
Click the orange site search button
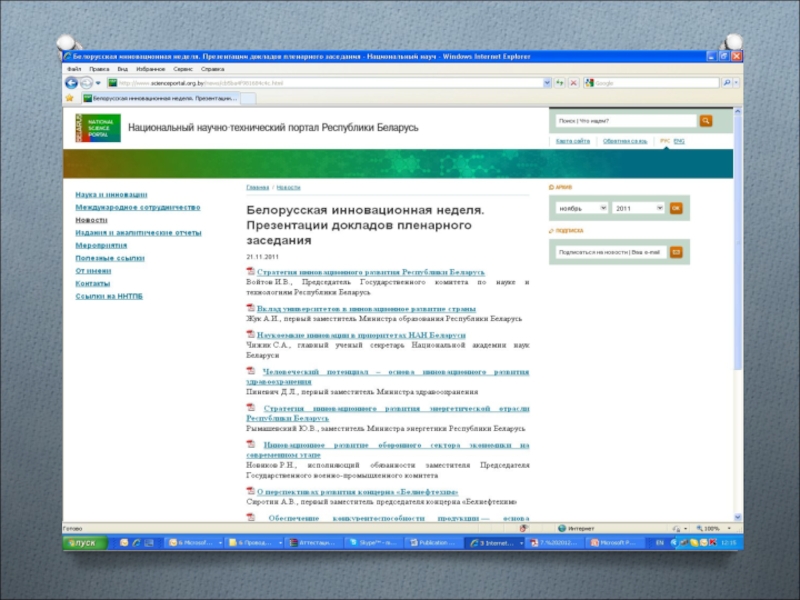pos(706,121)
